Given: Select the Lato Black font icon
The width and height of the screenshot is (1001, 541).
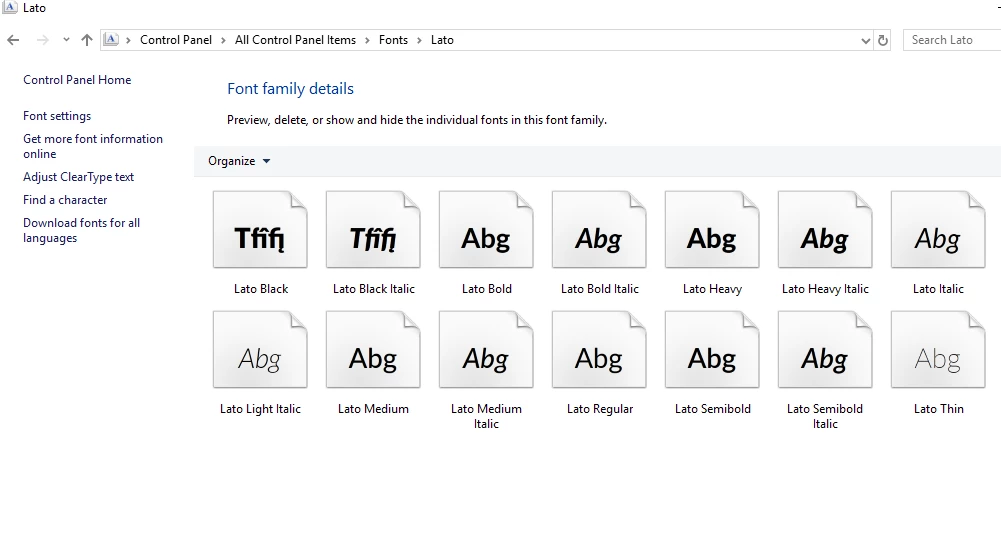Looking at the screenshot, I should click(x=260, y=230).
